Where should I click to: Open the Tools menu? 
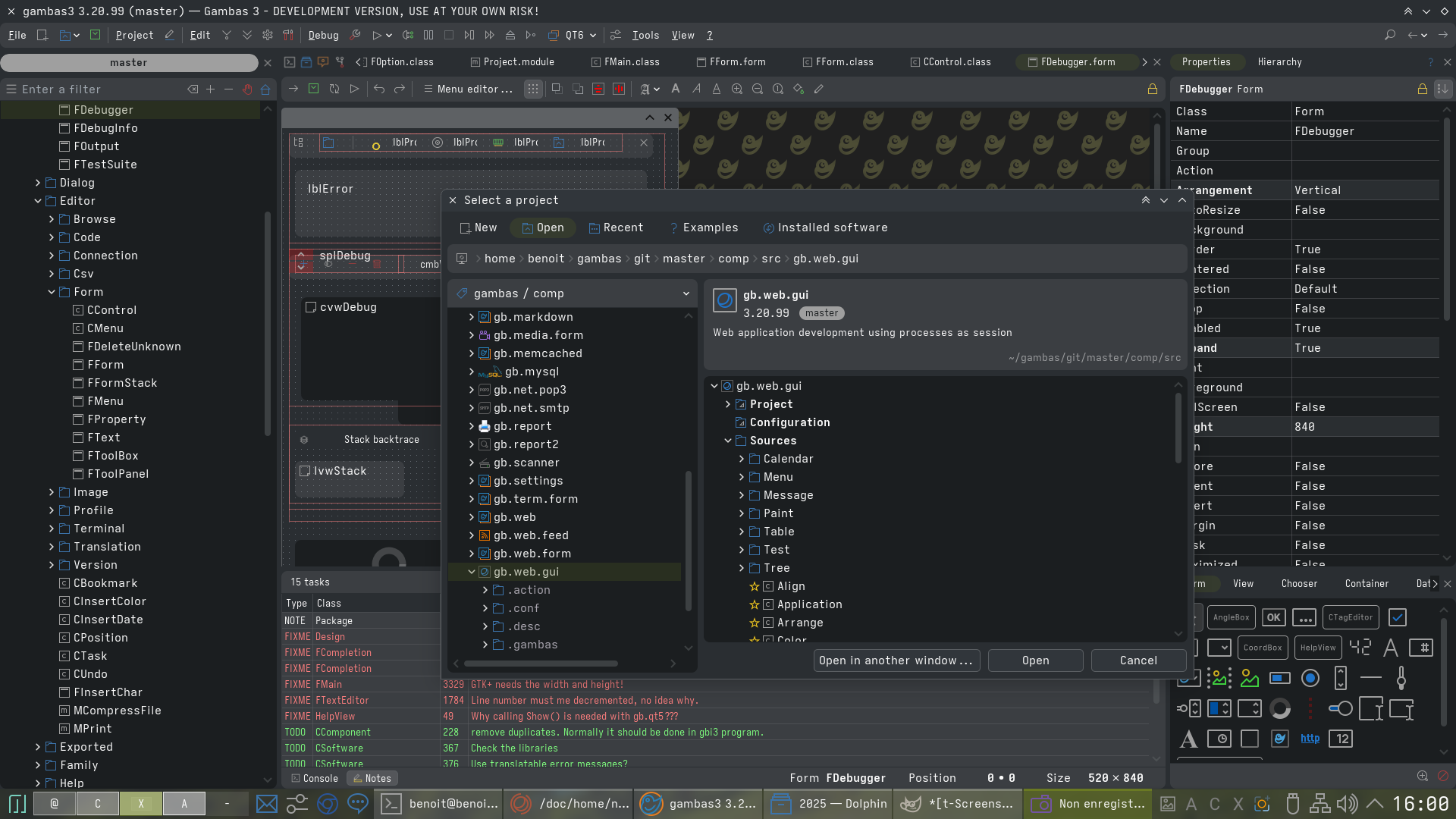645,36
